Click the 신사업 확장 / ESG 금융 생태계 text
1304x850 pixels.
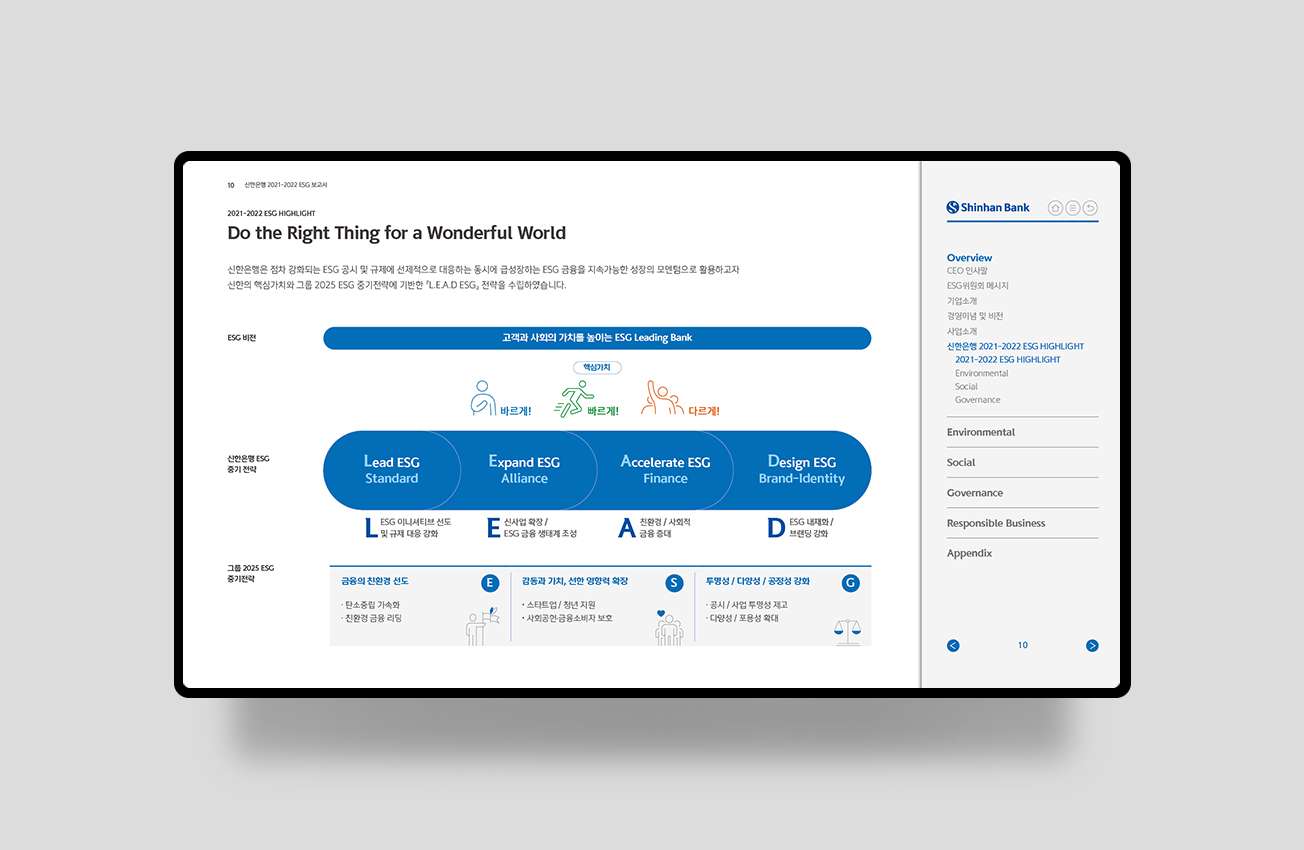coord(540,528)
